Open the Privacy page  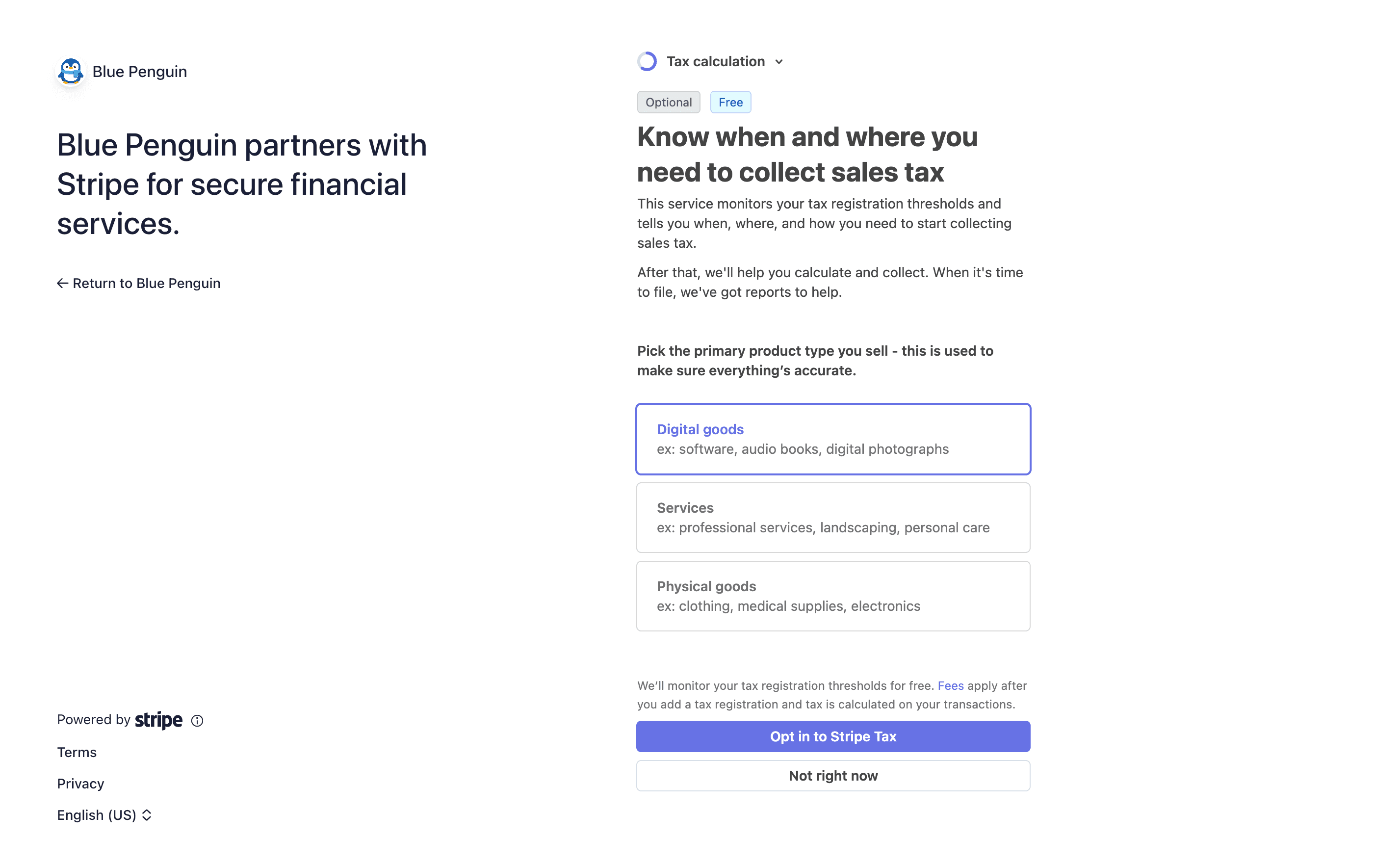coord(80,784)
